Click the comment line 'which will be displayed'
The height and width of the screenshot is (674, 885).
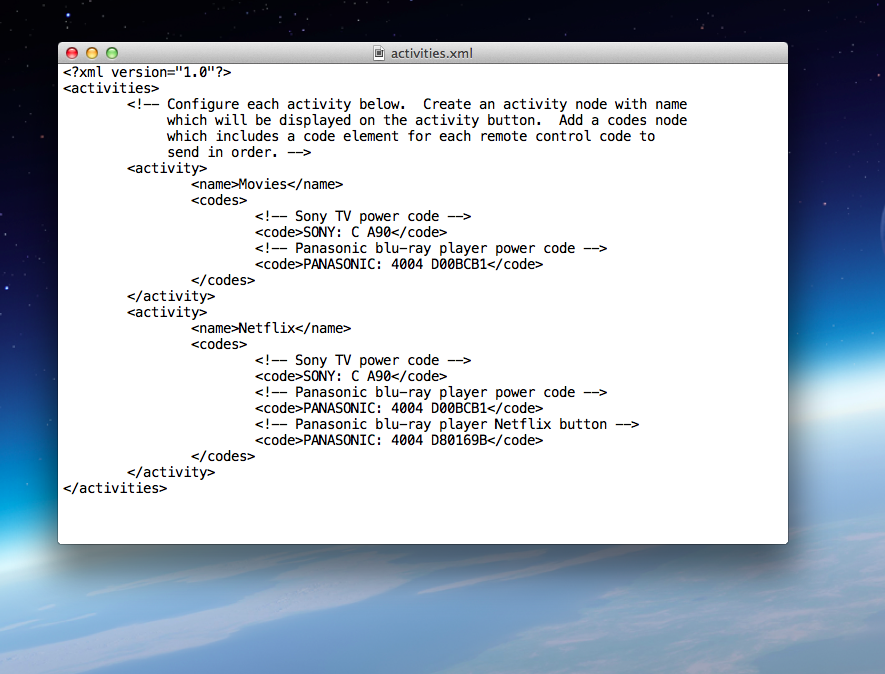click(427, 120)
